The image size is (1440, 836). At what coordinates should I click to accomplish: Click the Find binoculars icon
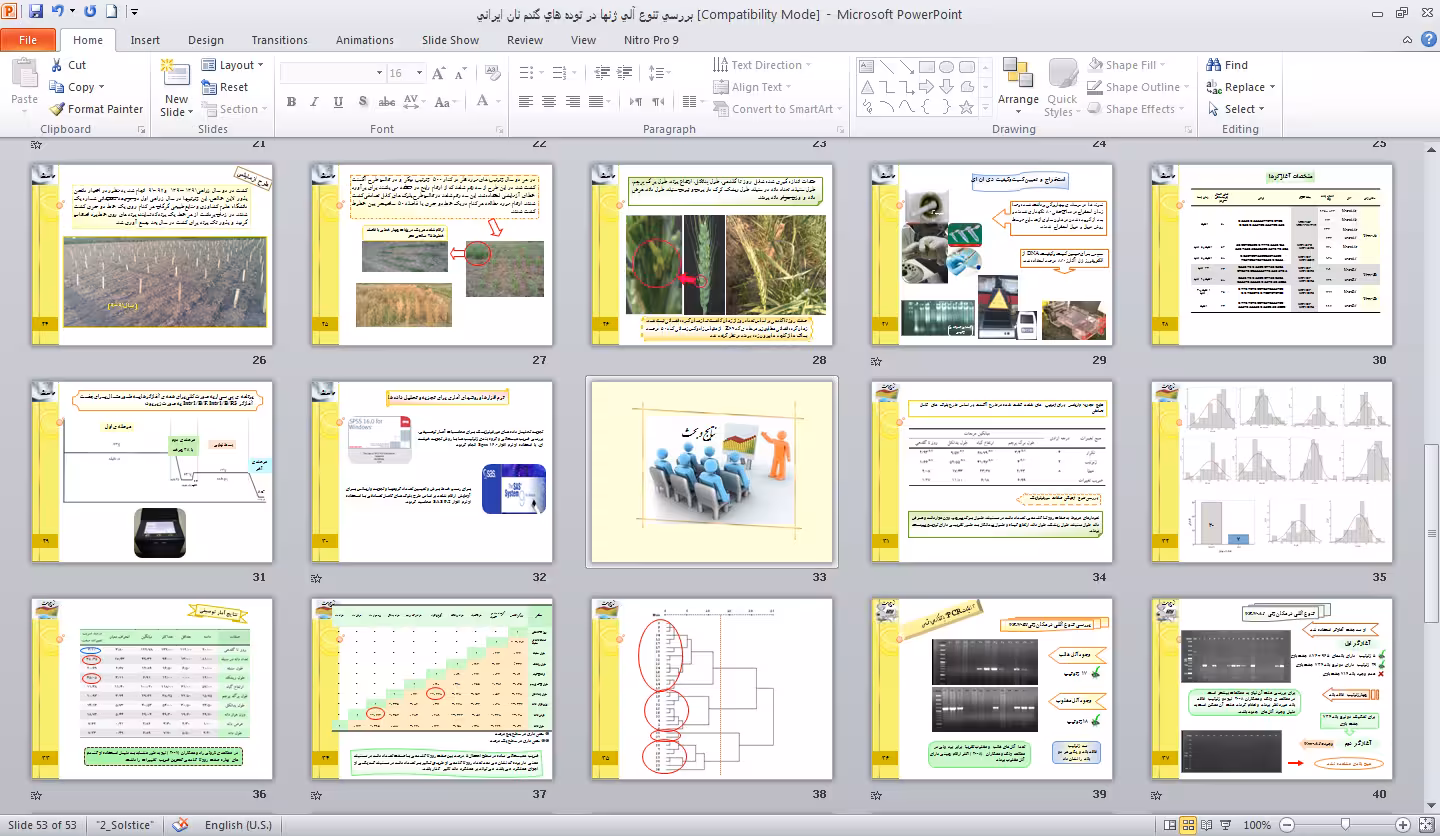pos(1213,65)
